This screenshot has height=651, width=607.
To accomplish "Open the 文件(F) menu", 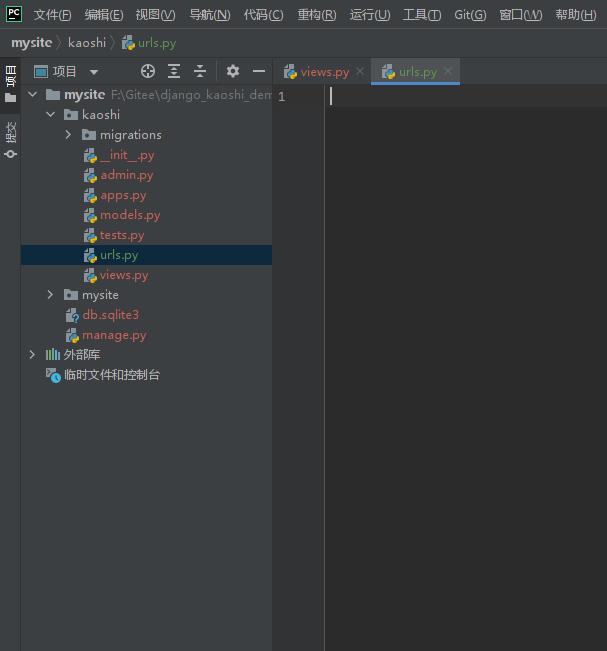I will pyautogui.click(x=52, y=15).
